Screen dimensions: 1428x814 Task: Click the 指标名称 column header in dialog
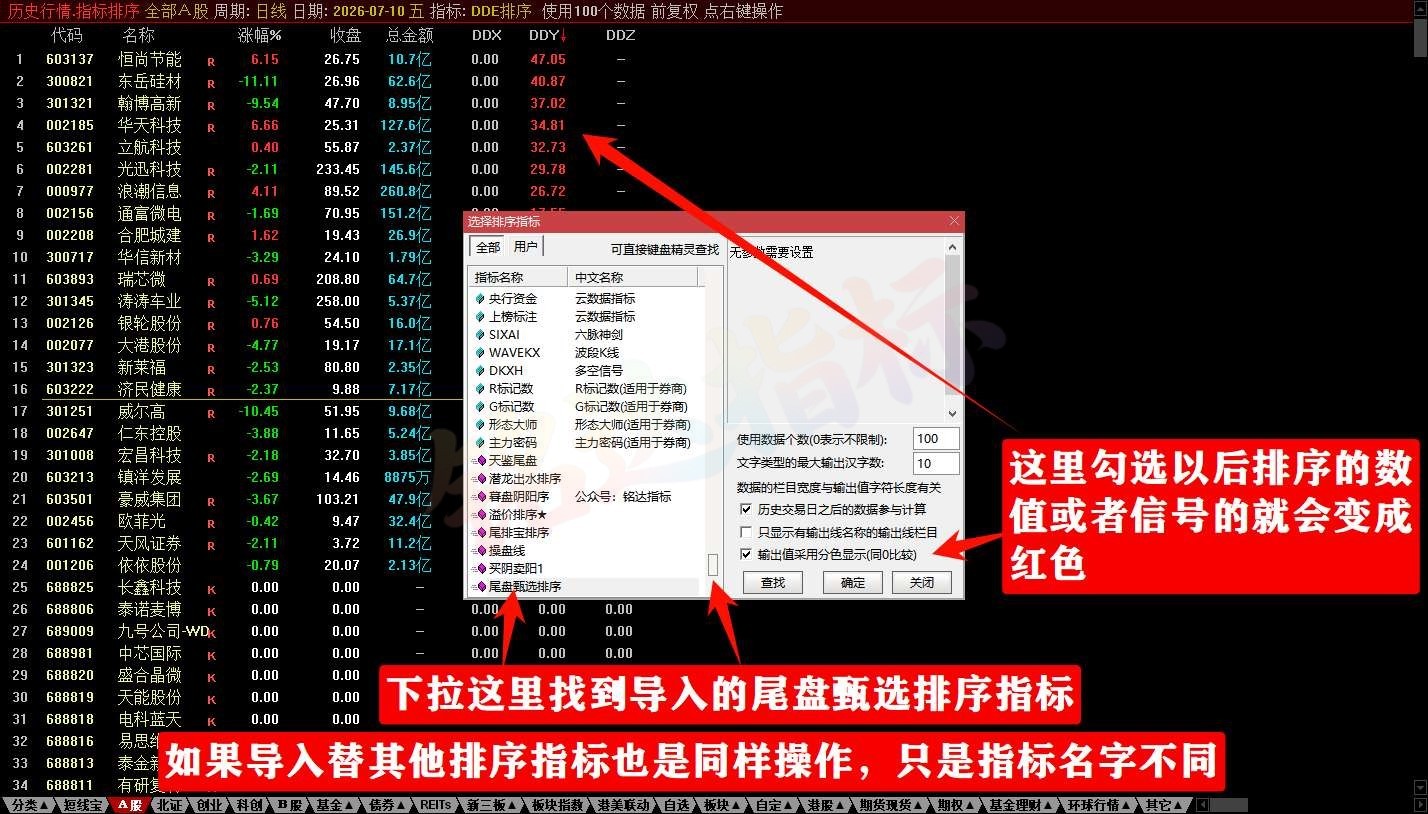click(x=518, y=277)
